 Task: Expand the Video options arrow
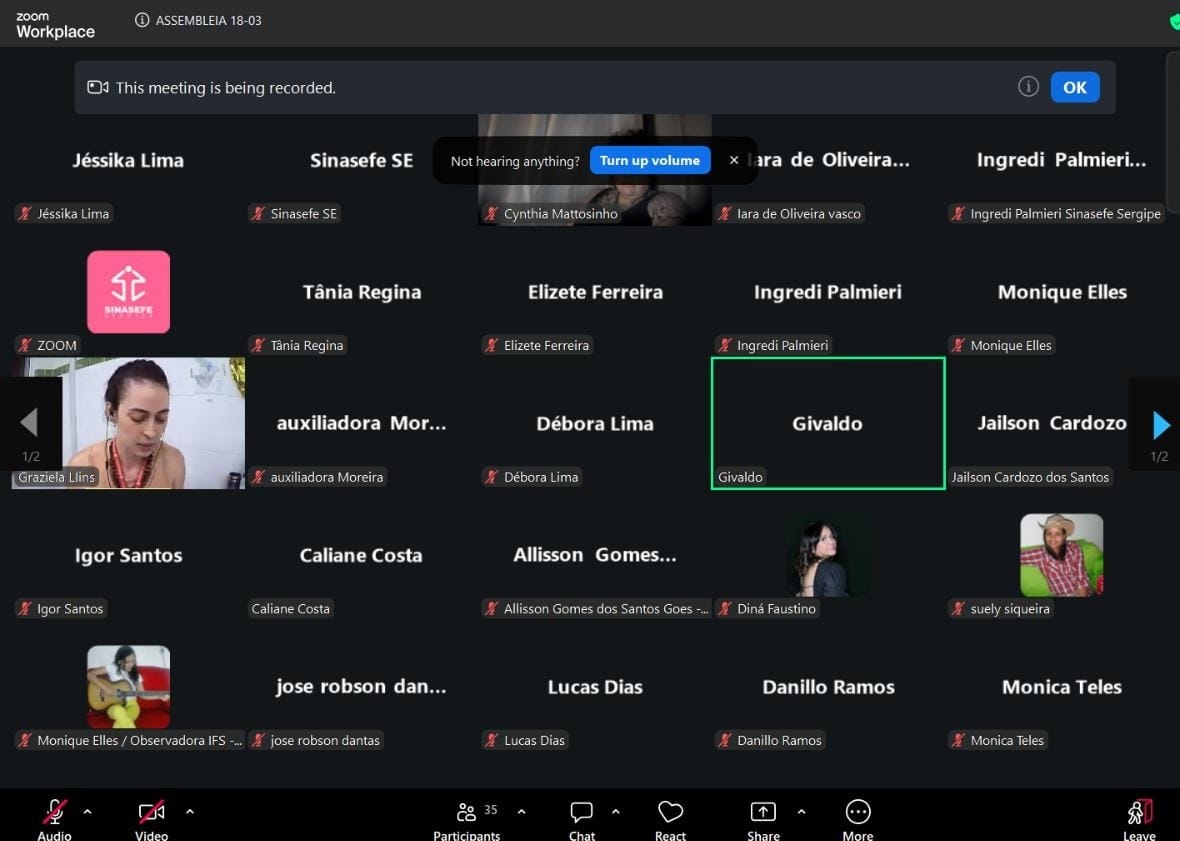tap(190, 812)
